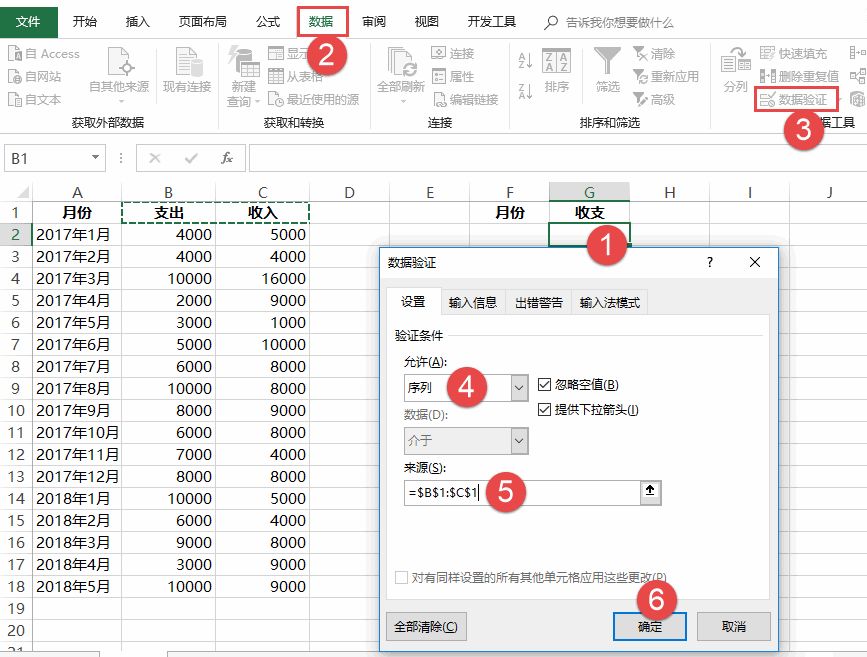Toggle 忽略空值 checkbox
Screen dimensions: 867x657
click(x=545, y=384)
